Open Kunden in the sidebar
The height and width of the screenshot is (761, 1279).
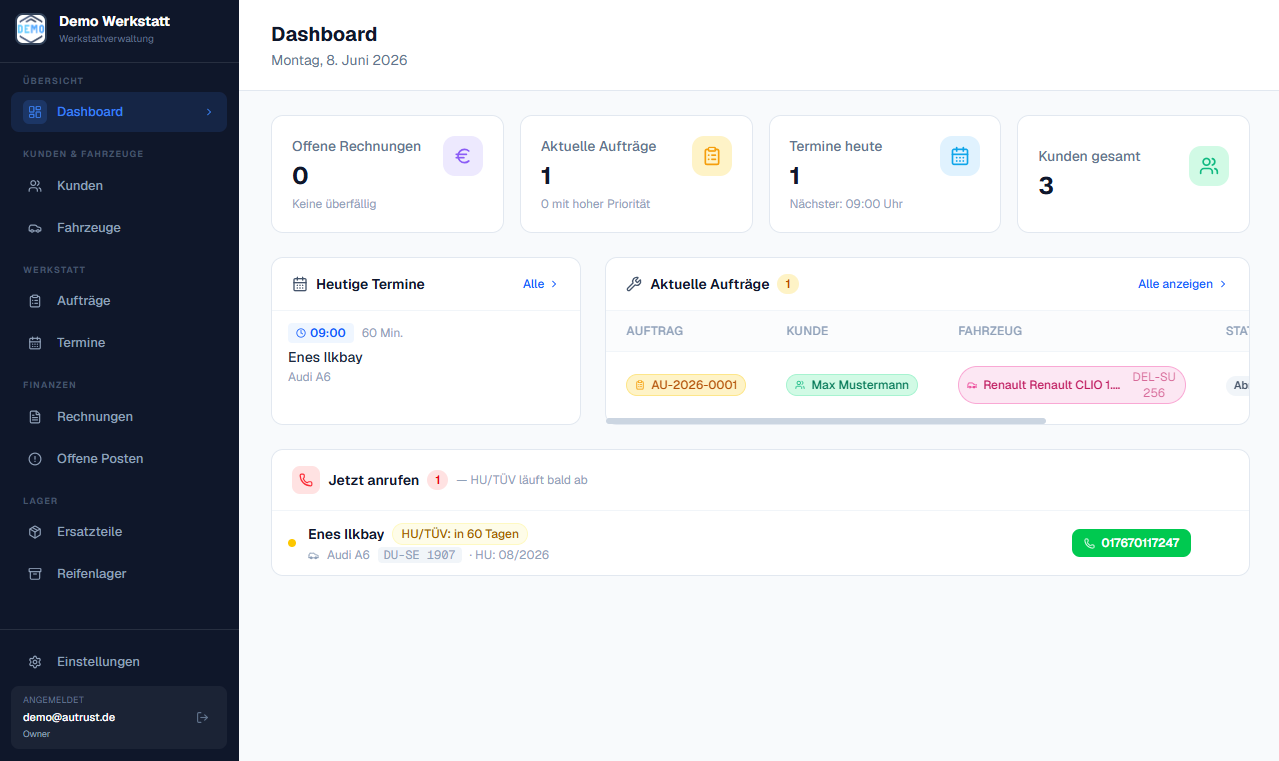(119, 186)
